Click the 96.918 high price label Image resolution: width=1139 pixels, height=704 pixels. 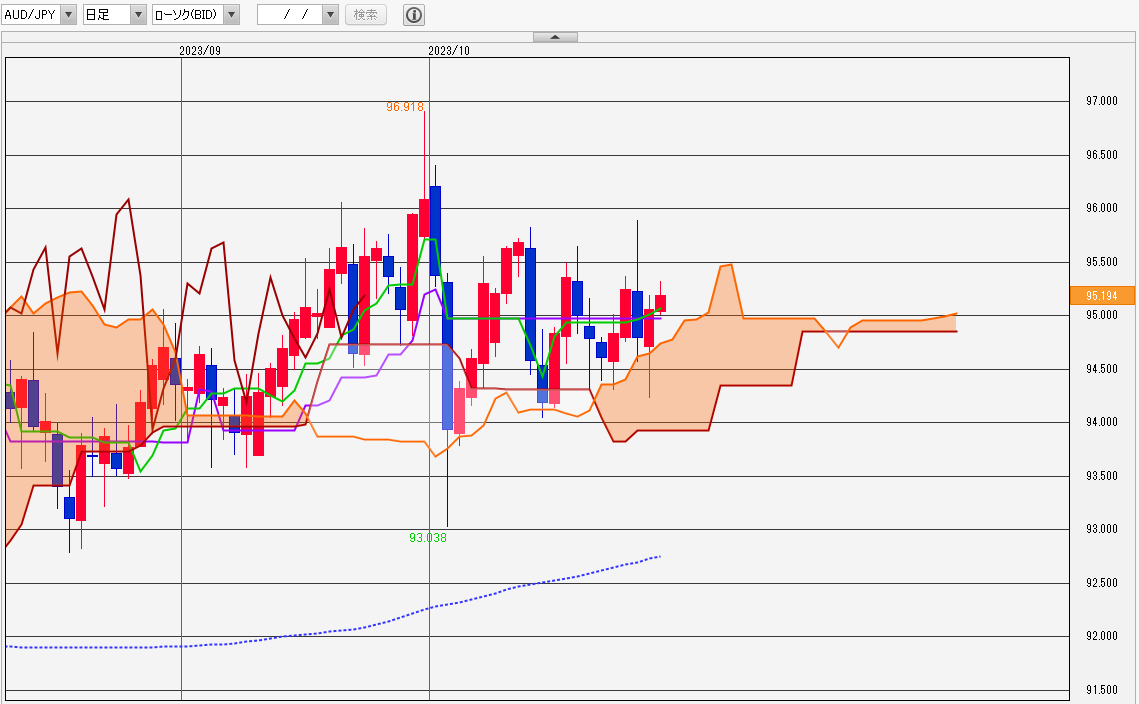405,107
